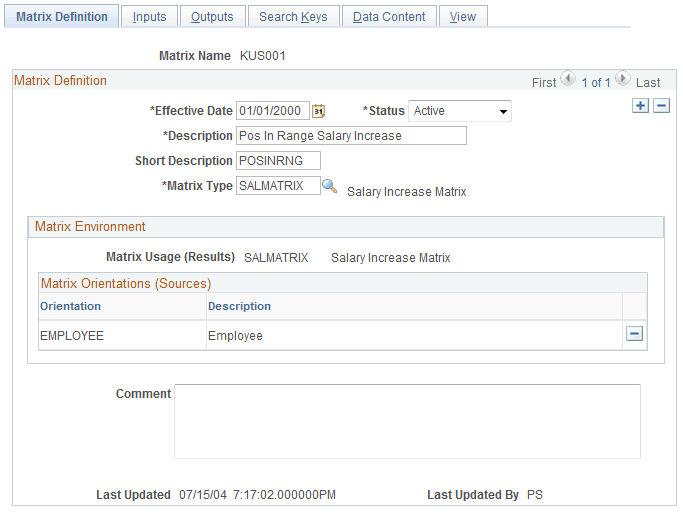Switch to the Inputs tab
The height and width of the screenshot is (514, 683).
[x=149, y=17]
